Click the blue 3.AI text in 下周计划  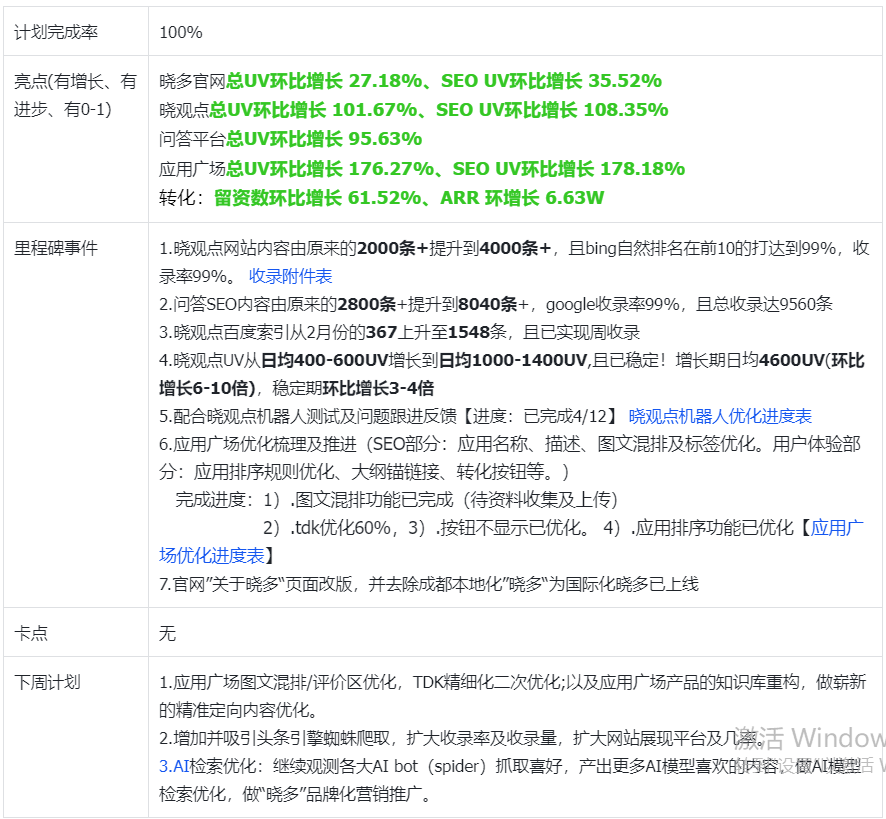[x=173, y=766]
